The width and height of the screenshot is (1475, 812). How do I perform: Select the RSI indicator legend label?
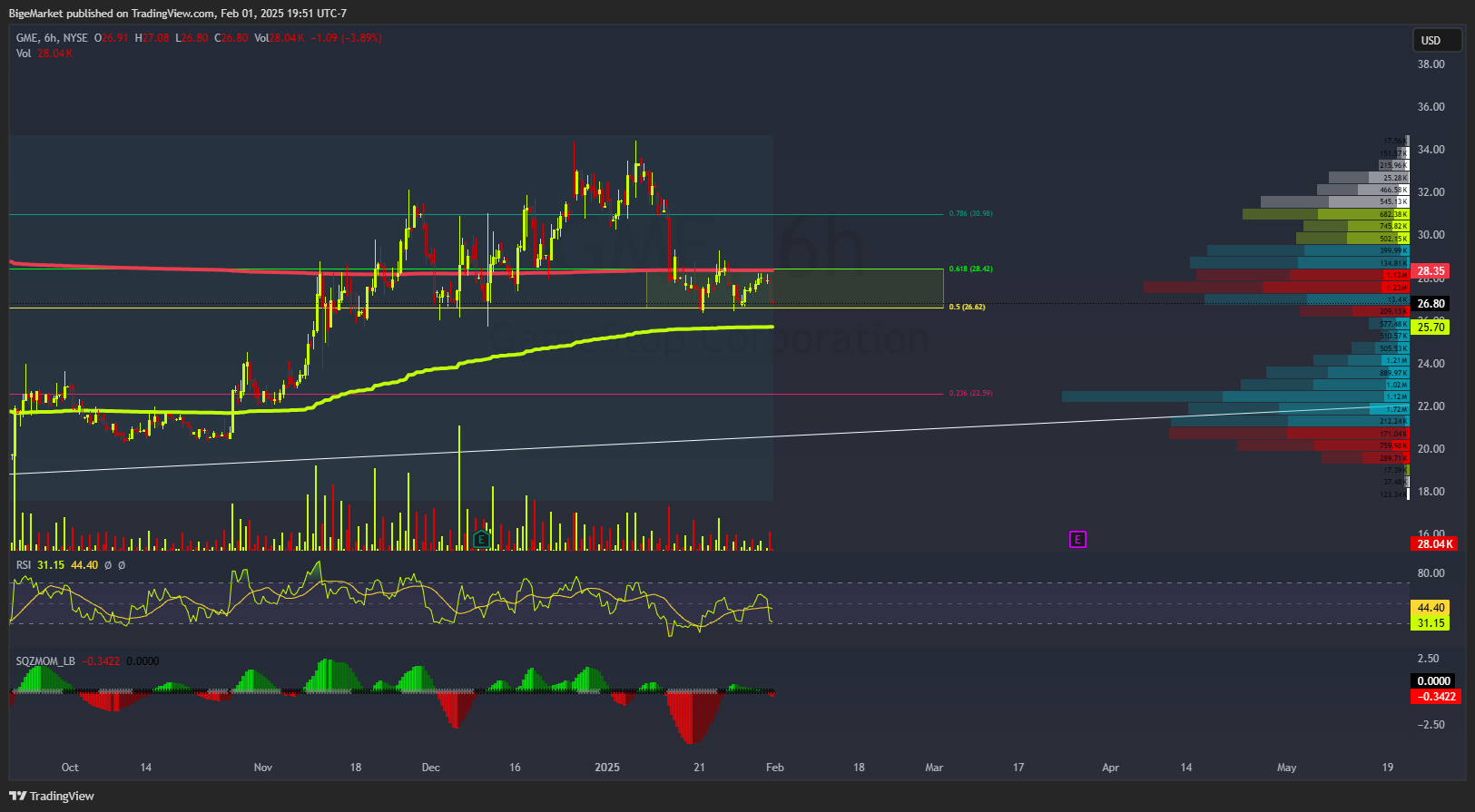(x=24, y=565)
